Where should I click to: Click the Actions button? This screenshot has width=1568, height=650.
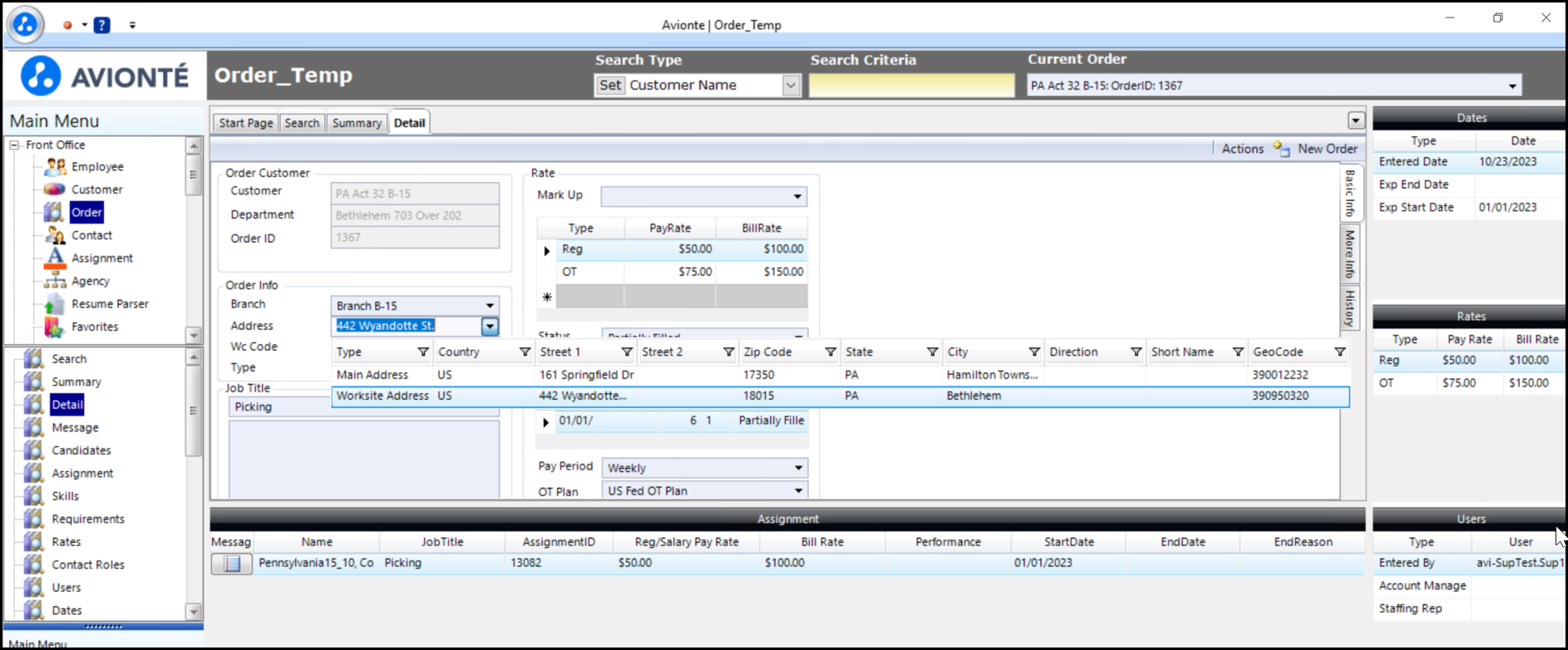point(1242,149)
